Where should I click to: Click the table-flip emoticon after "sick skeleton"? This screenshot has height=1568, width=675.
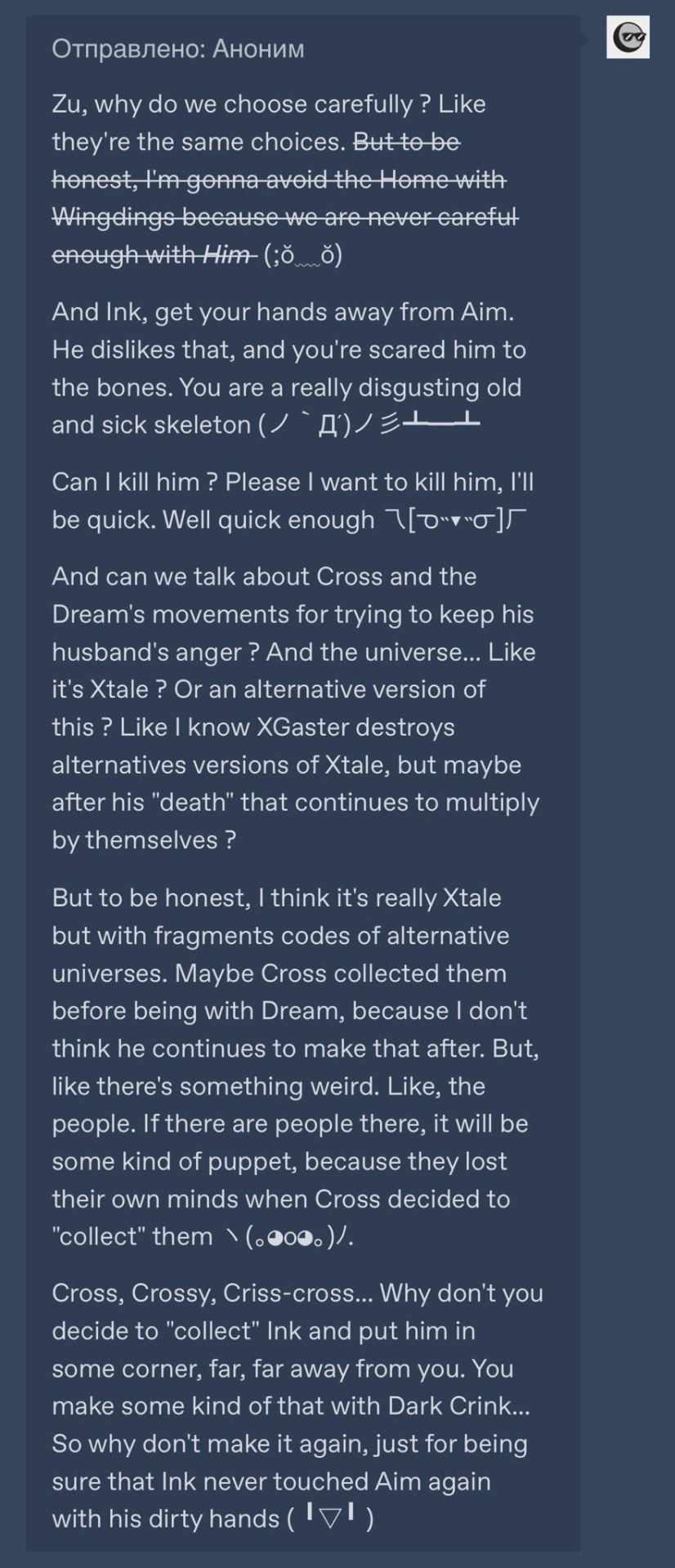369,425
